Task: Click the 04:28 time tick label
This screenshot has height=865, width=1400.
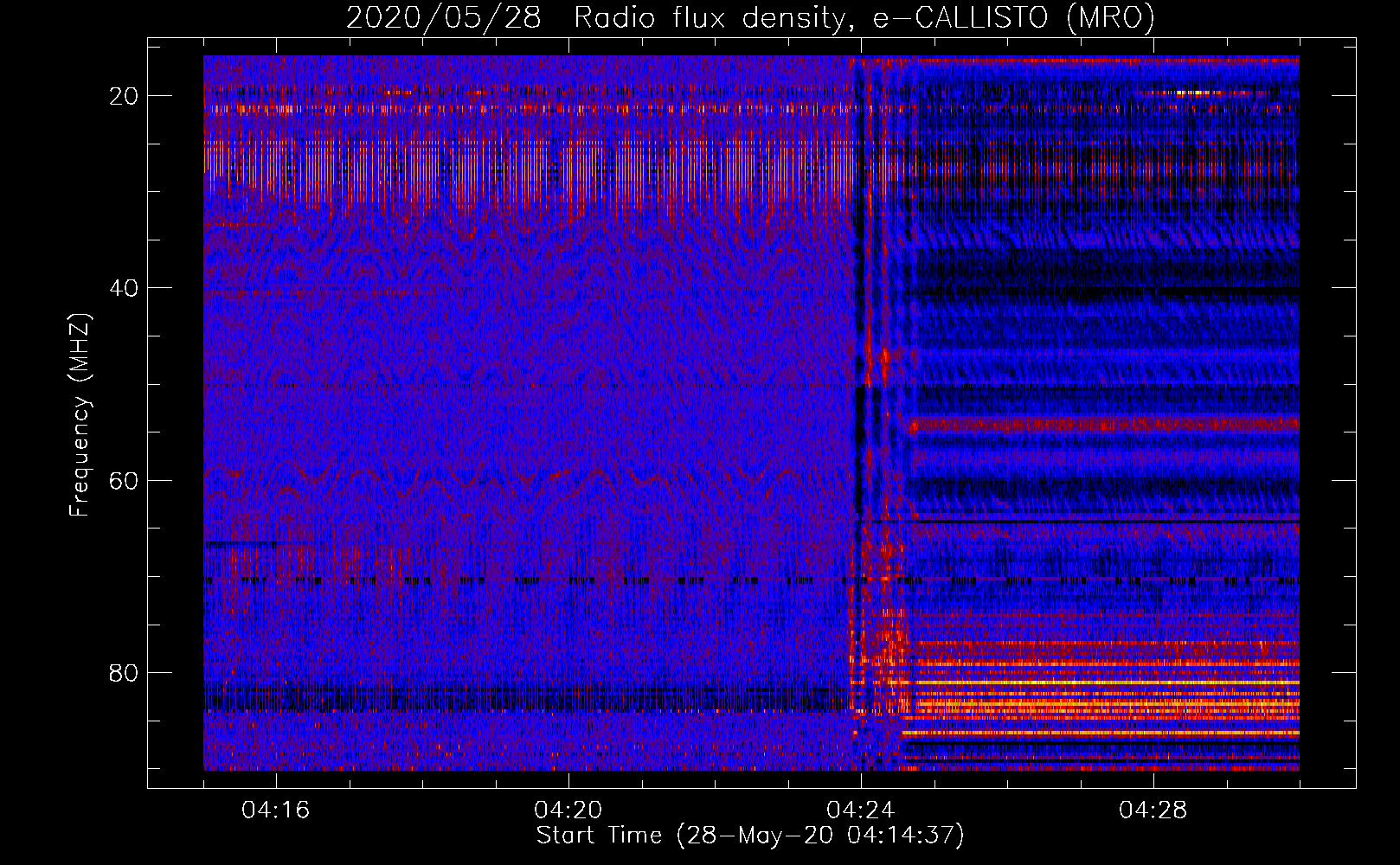Action: click(1153, 811)
